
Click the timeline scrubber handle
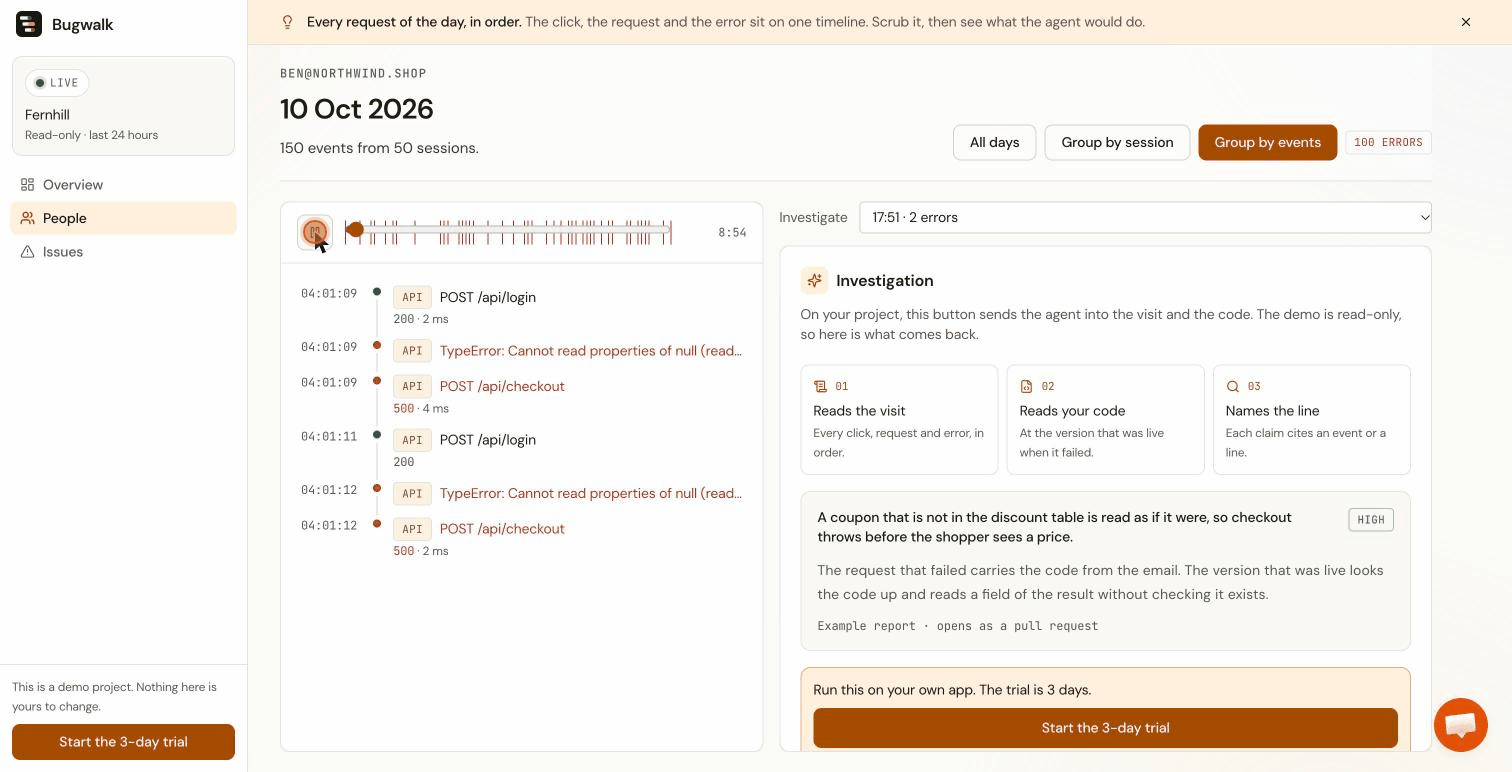[354, 231]
